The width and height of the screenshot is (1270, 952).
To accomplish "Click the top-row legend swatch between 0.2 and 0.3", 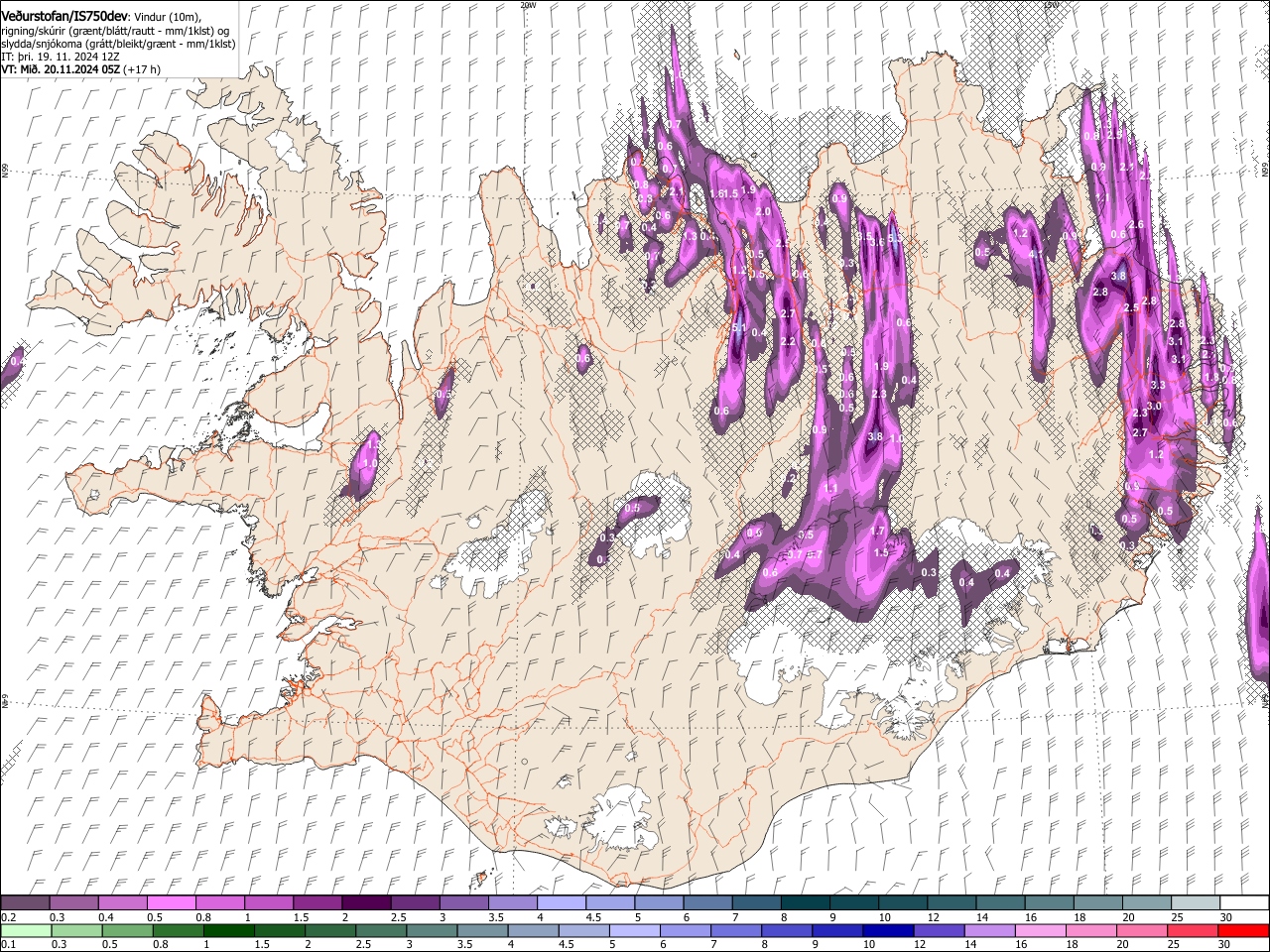I will [25, 903].
